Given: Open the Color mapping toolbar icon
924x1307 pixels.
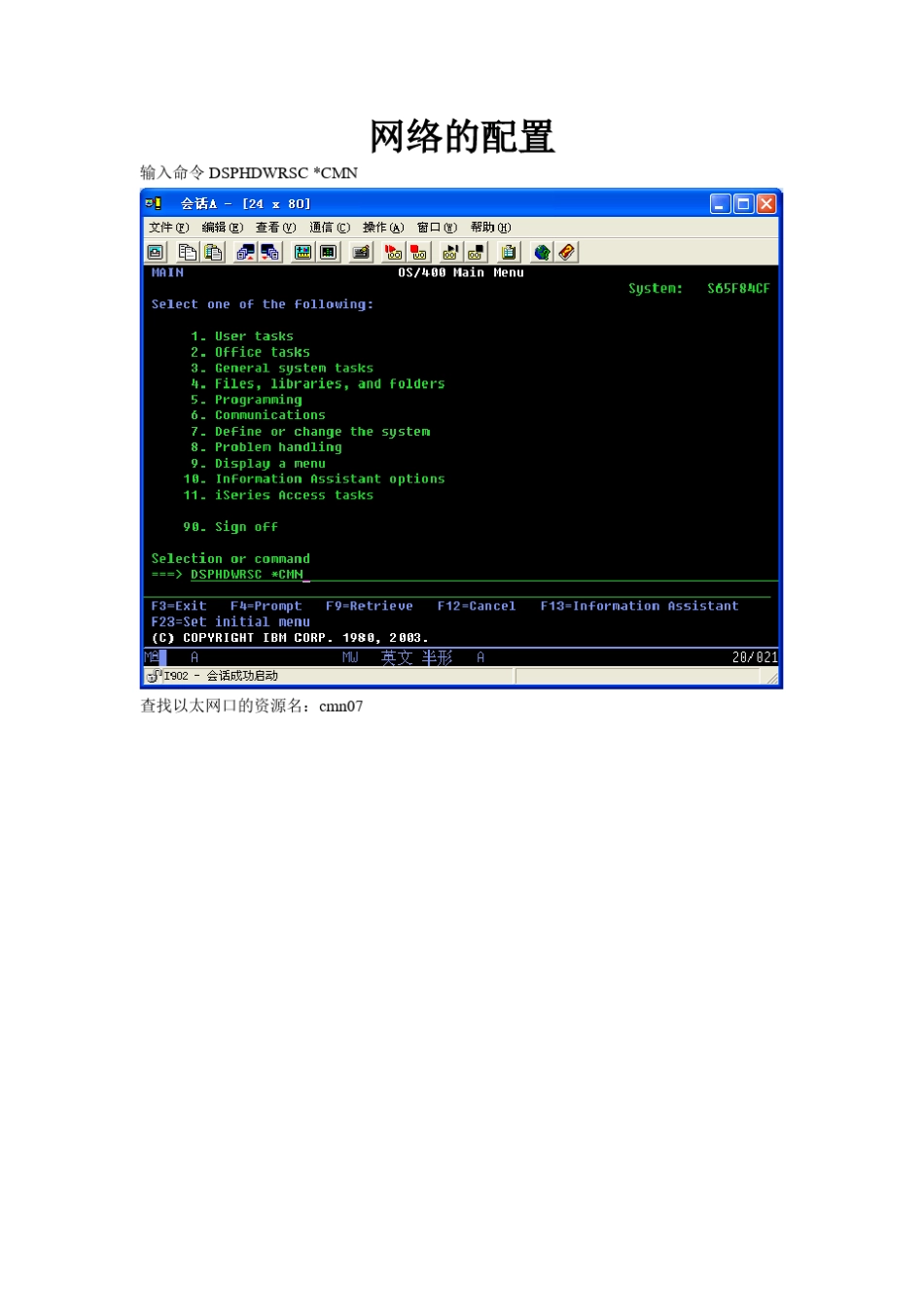Looking at the screenshot, I should [x=328, y=252].
